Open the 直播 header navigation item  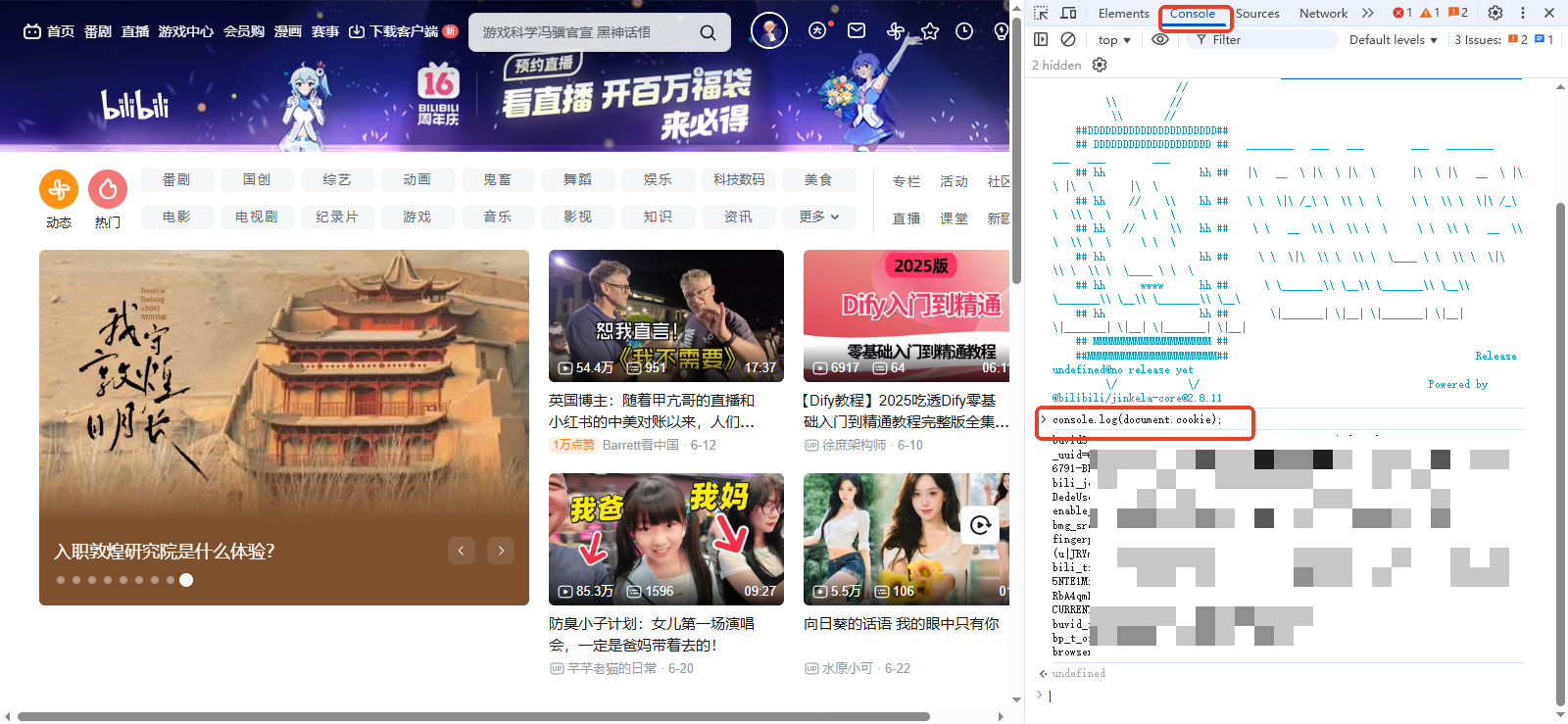135,31
